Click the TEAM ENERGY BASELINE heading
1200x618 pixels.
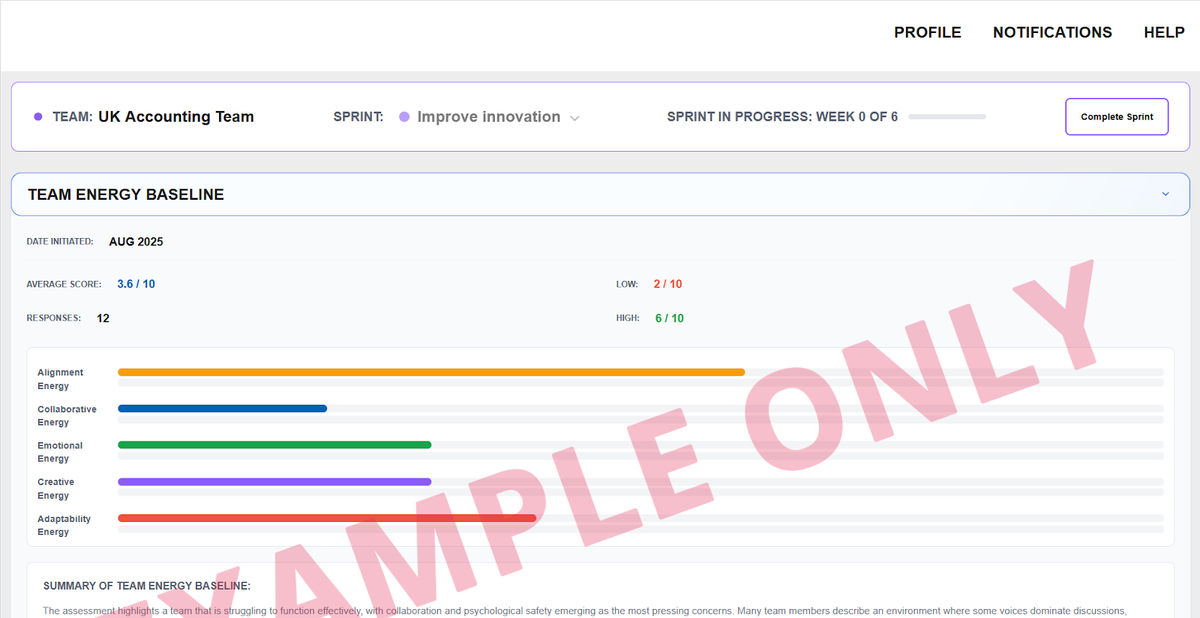tap(126, 195)
